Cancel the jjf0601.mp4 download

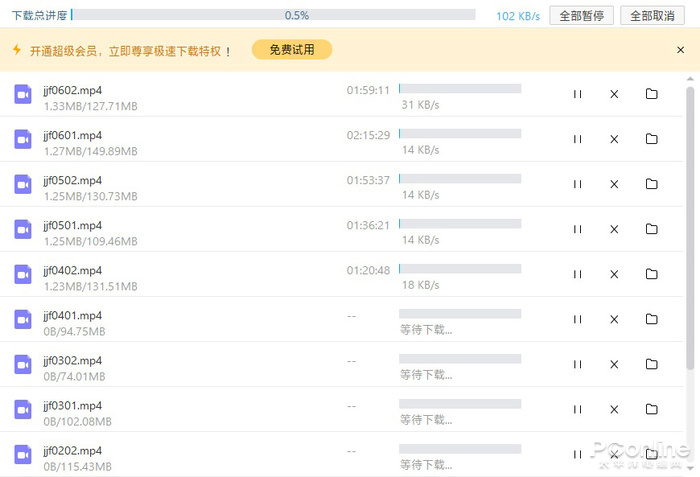[614, 139]
